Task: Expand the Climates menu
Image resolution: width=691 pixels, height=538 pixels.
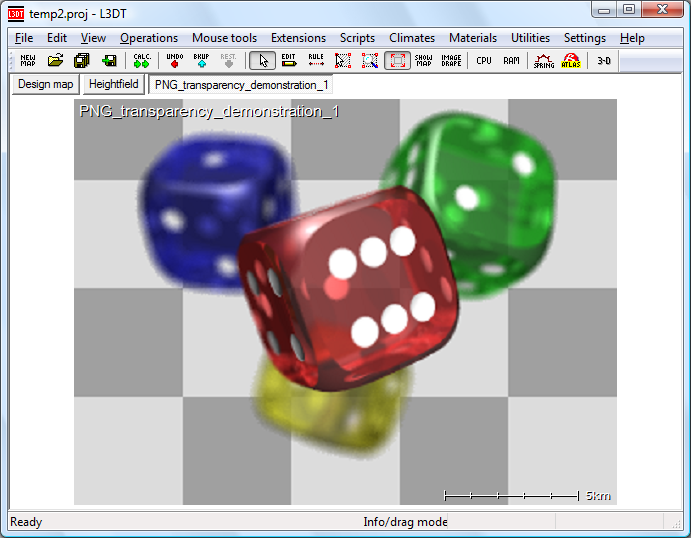Action: click(412, 38)
